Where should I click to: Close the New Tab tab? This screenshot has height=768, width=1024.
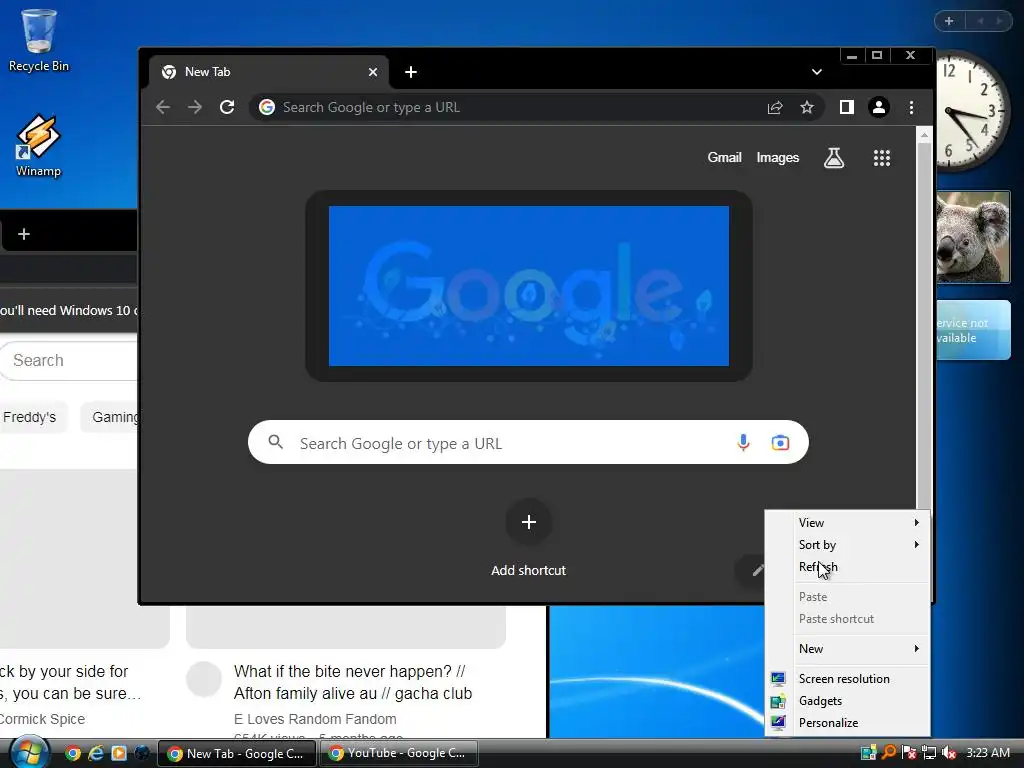click(373, 72)
